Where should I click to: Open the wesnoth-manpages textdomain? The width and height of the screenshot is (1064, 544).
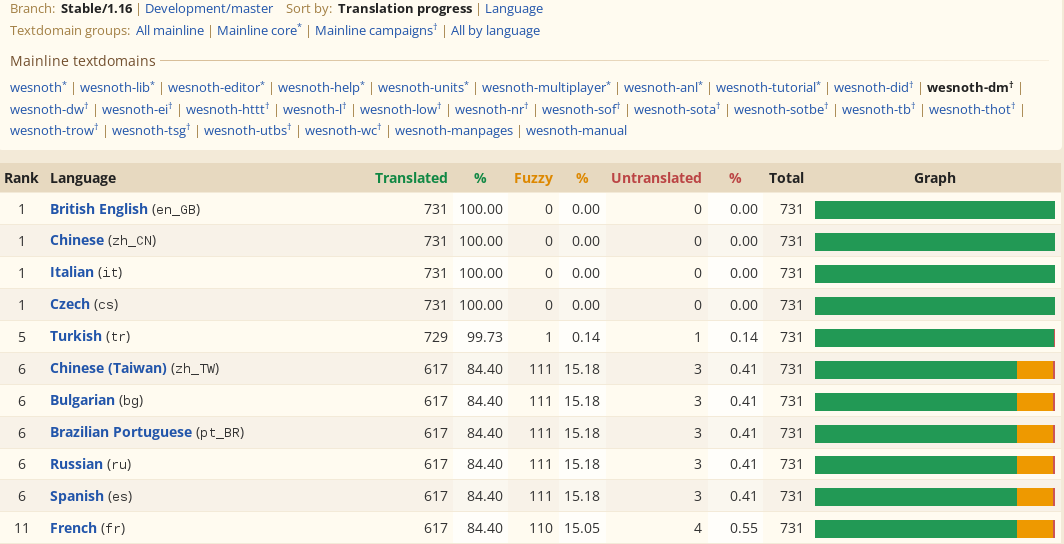(x=454, y=131)
